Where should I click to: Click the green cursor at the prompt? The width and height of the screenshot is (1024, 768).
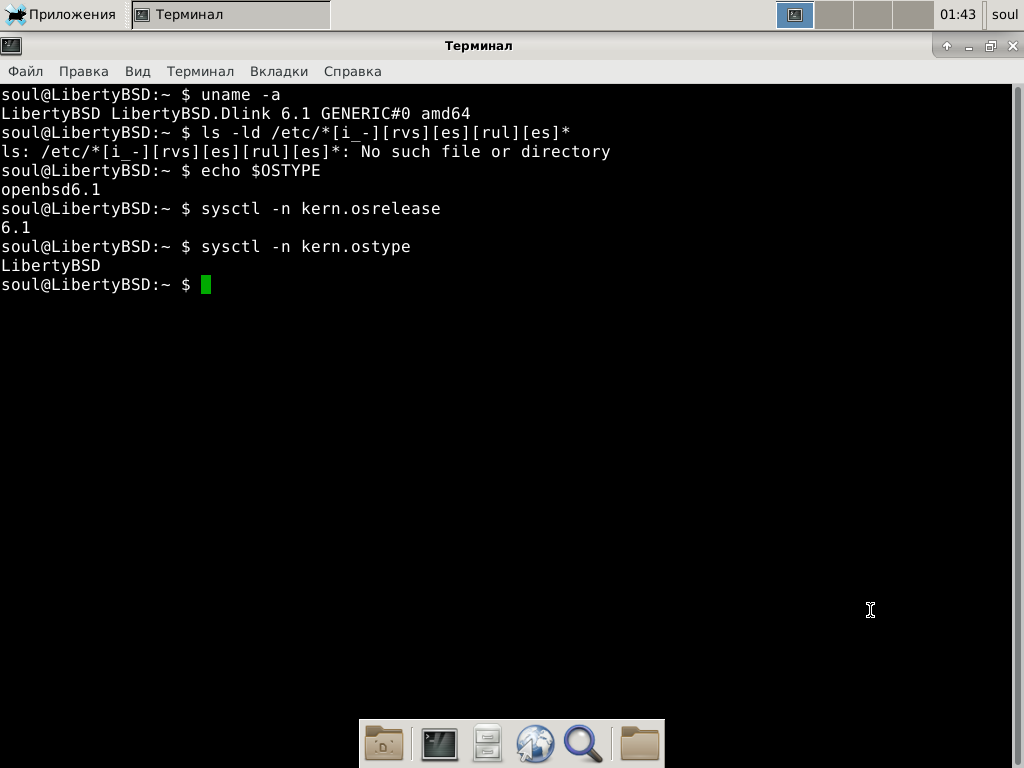(x=206, y=285)
